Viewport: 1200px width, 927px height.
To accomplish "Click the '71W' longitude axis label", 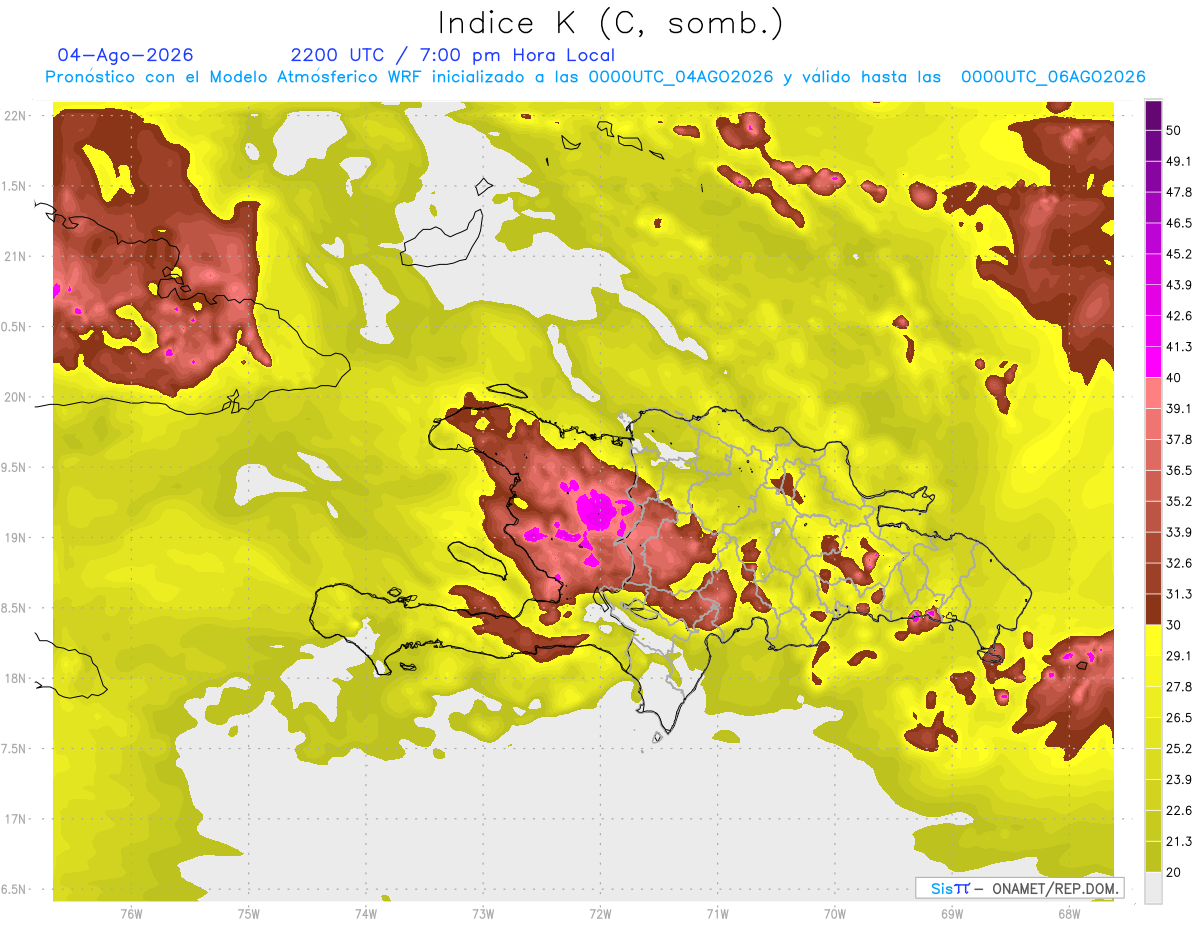I will click(717, 913).
